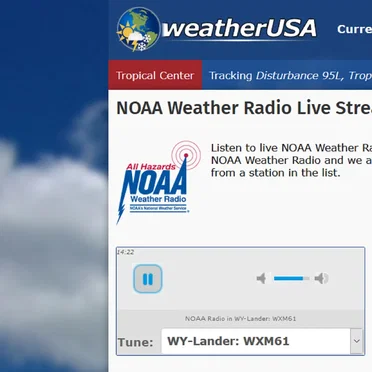Click 'Listen to live NOAA Weather' paragraph
This screenshot has width=372, height=372.
[x=291, y=160]
